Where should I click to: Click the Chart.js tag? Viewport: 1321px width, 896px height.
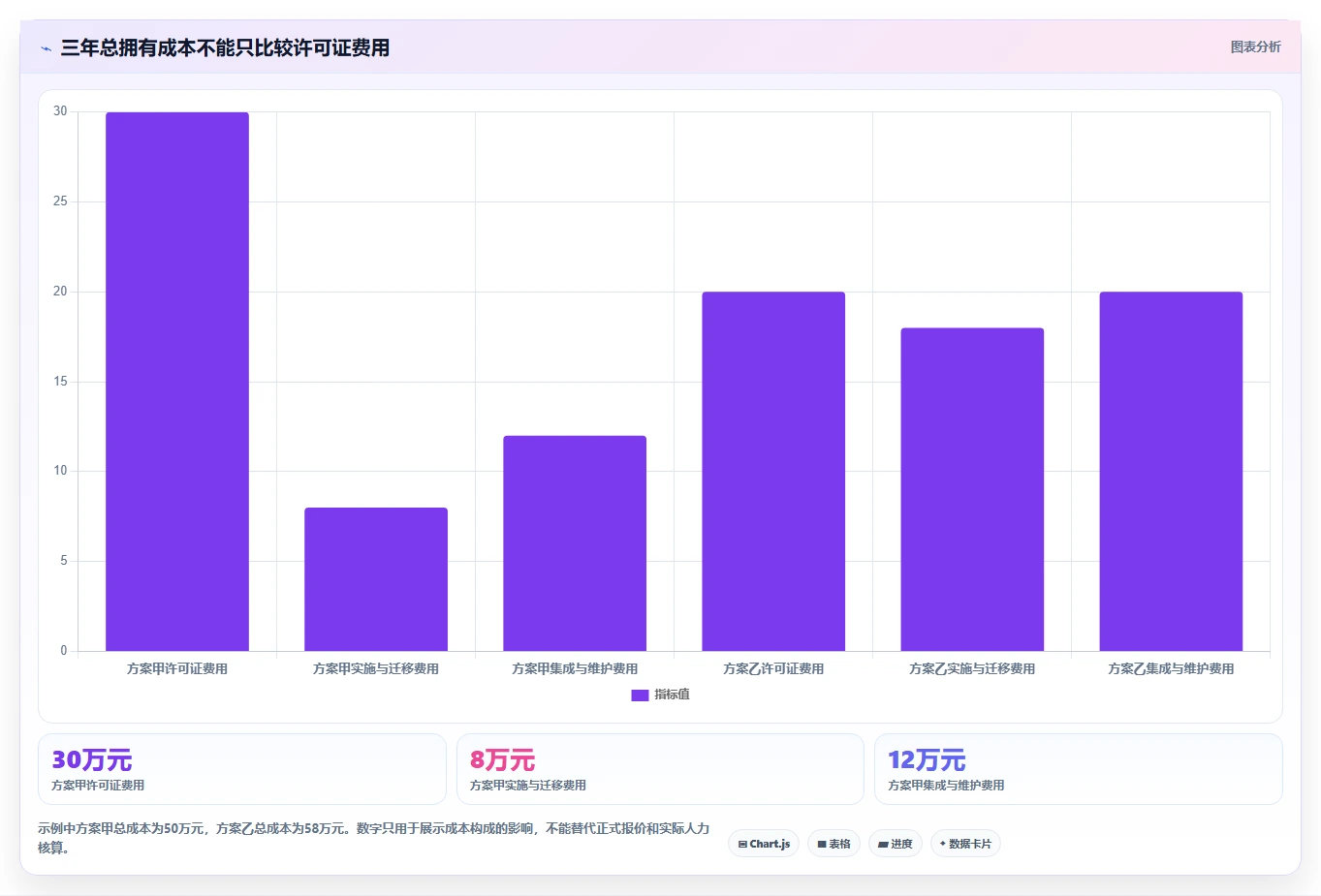(764, 844)
